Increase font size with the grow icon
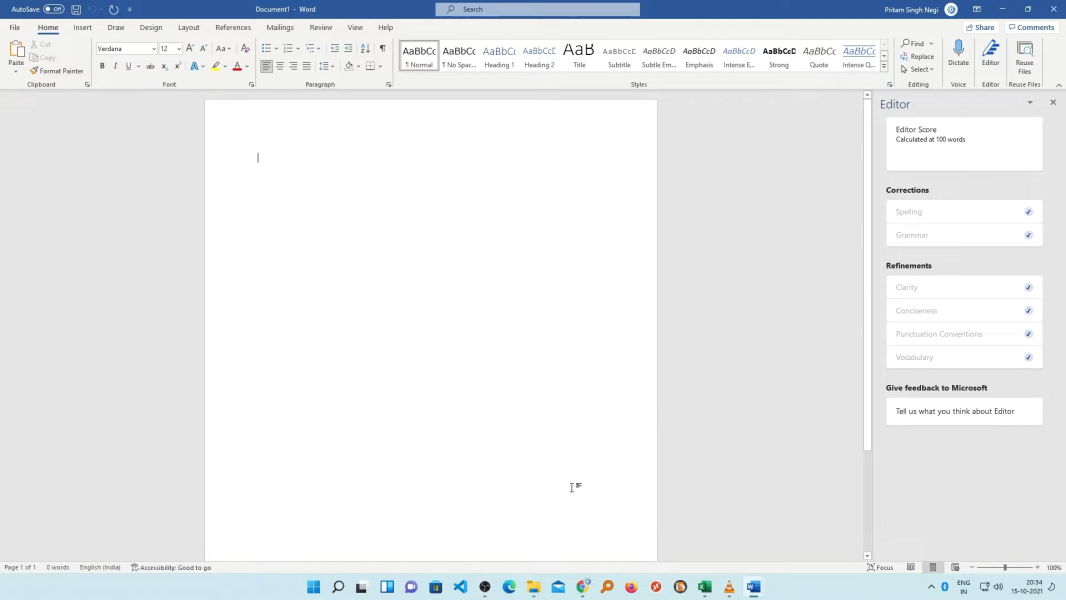 coord(190,48)
